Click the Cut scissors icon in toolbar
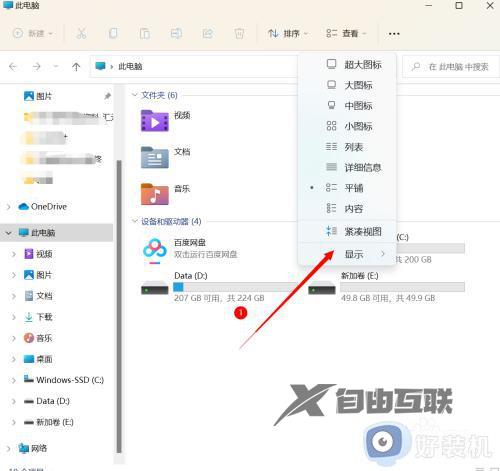This screenshot has width=500, height=471. [81, 33]
